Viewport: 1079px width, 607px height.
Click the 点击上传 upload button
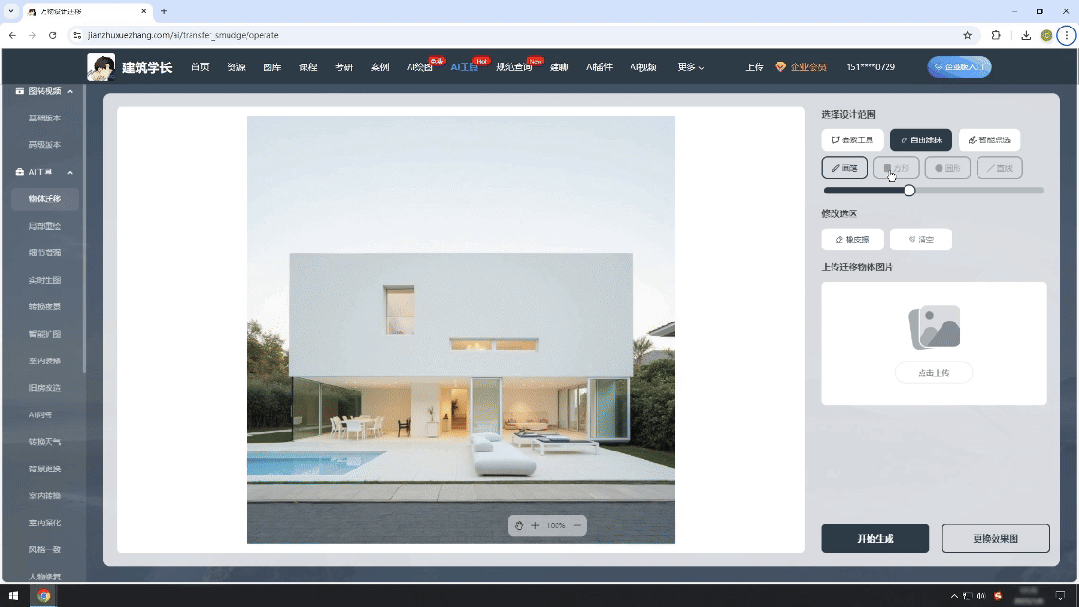point(934,372)
